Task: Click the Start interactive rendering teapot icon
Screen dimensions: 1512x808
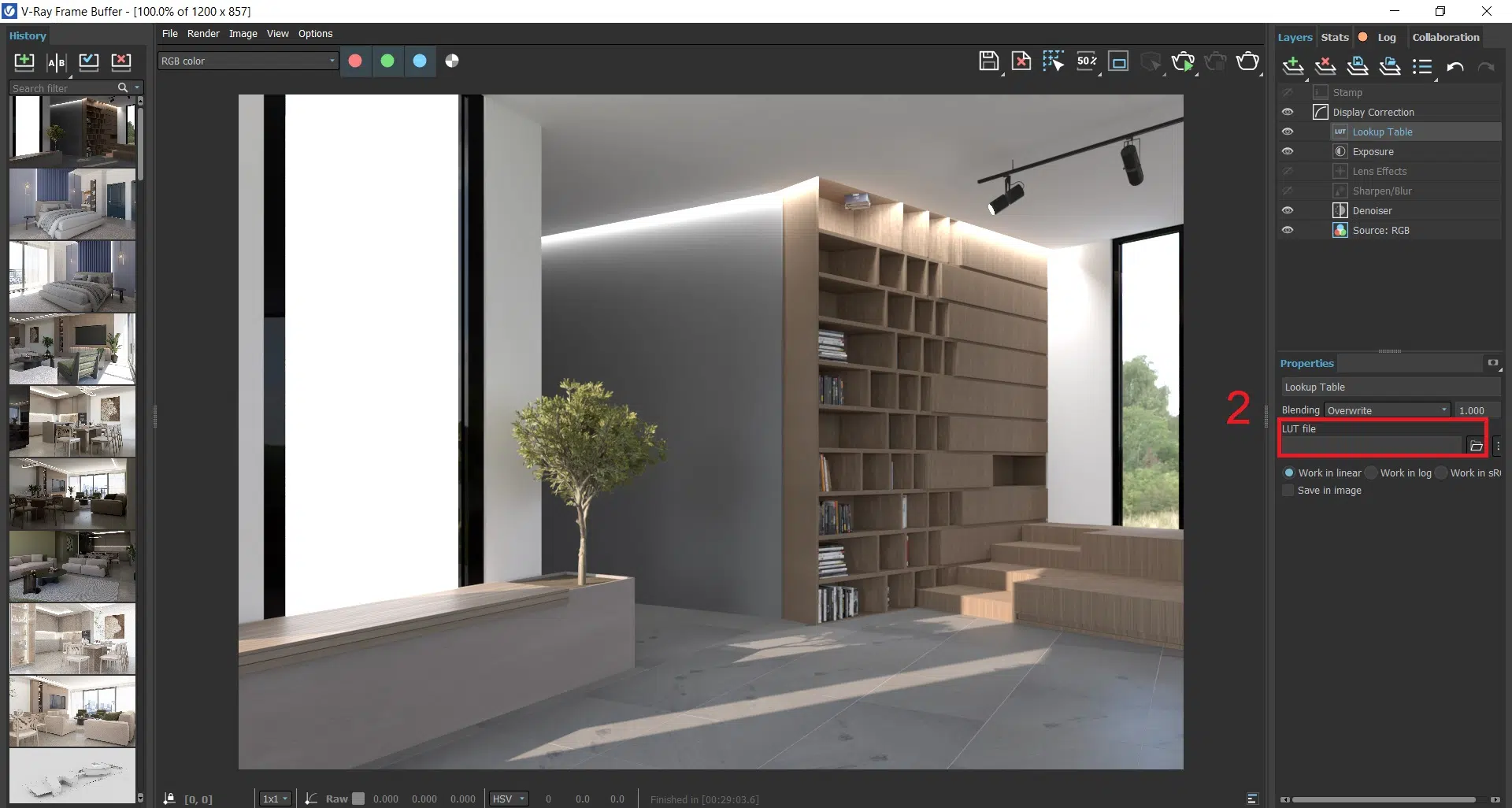Action: point(1182,61)
